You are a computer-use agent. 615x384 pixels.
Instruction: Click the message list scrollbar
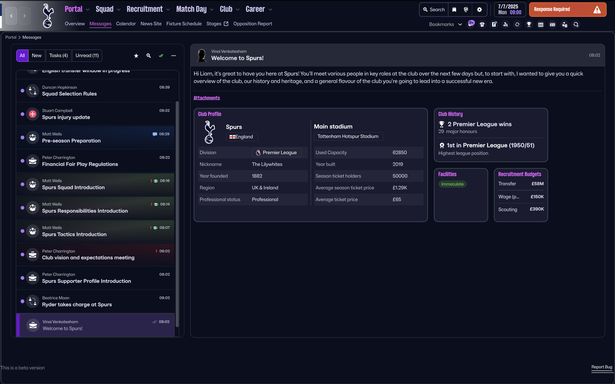[177, 214]
